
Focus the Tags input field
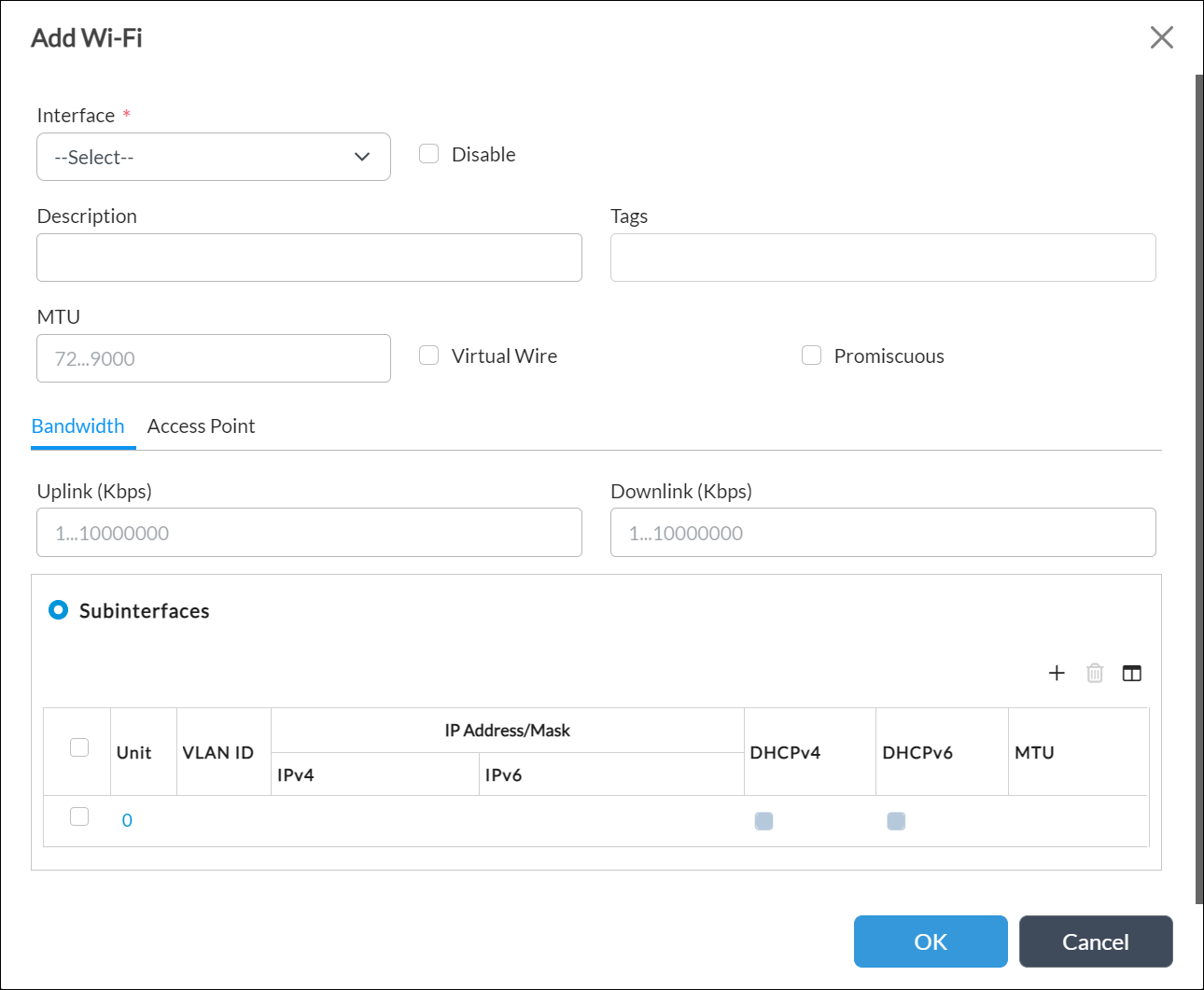882,258
